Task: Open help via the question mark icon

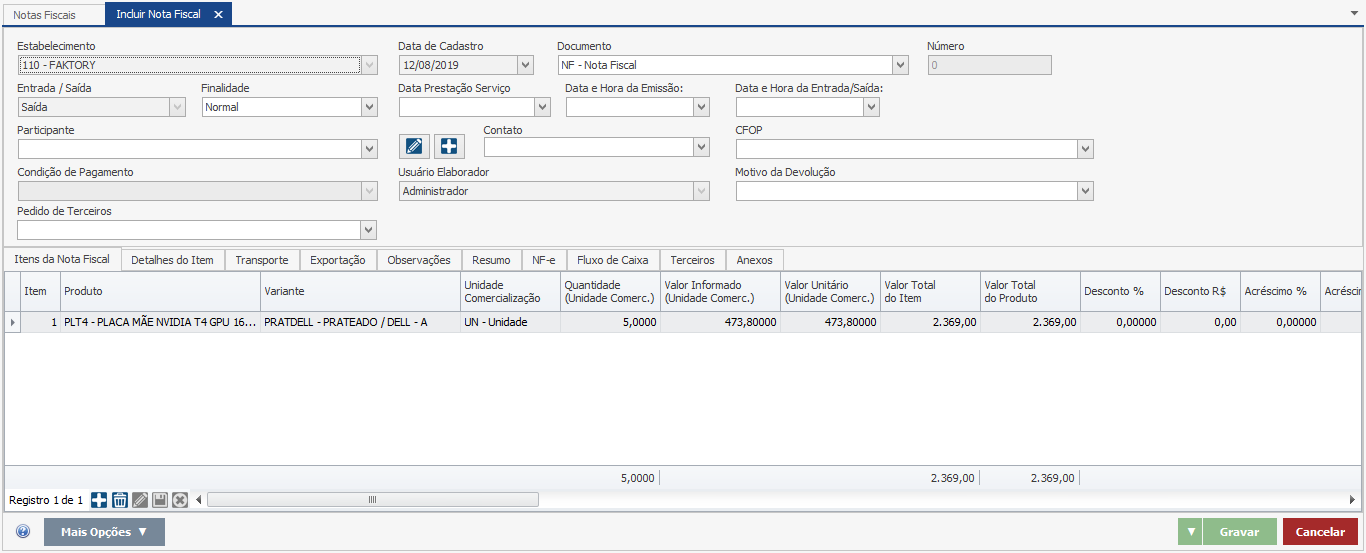Action: point(23,532)
